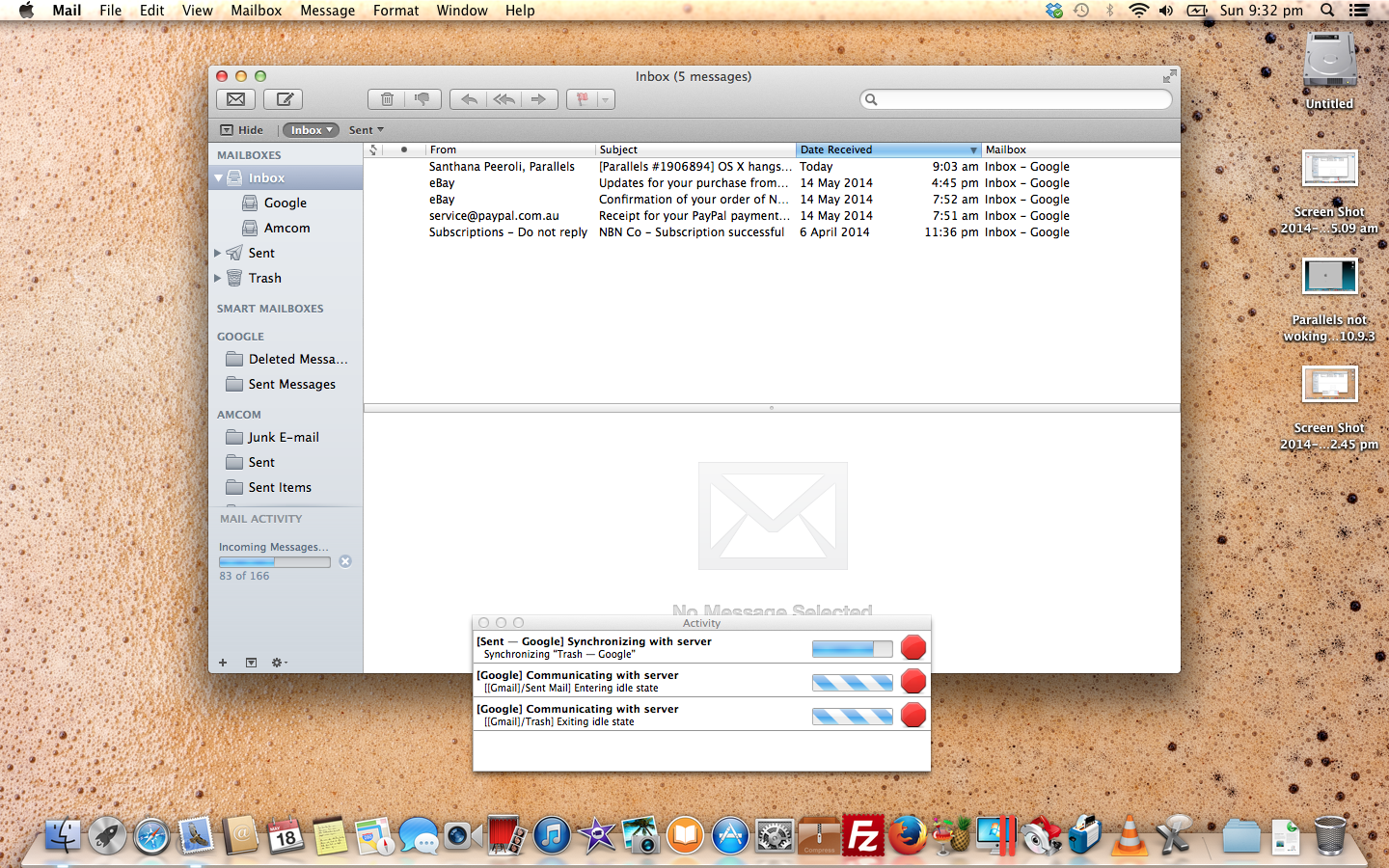Open Spotlight search magnifier in menu bar
1389x868 pixels.
[1327, 11]
